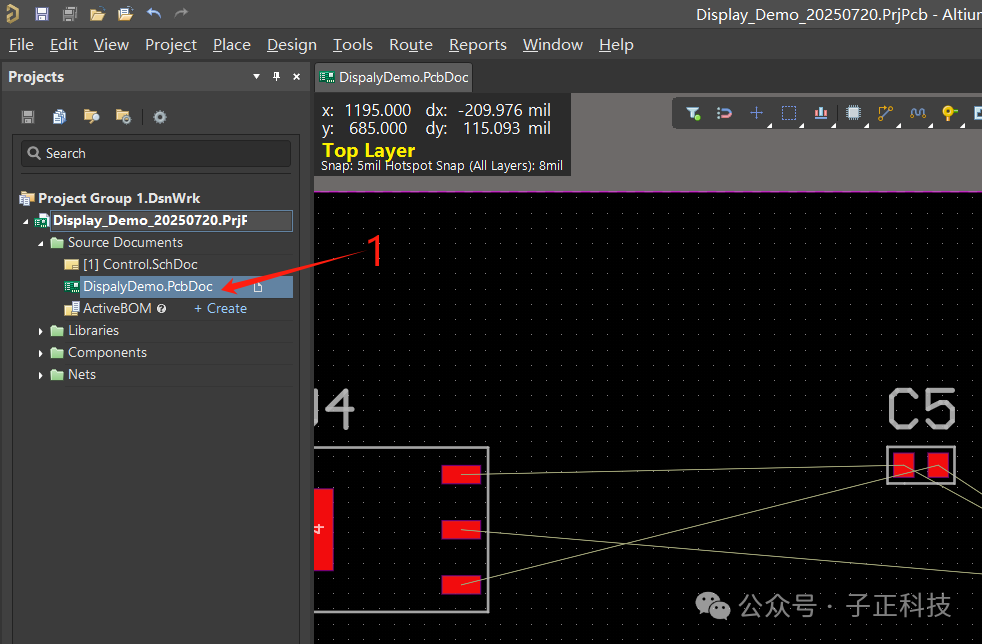
Task: Open the Design menu
Action: (x=292, y=44)
